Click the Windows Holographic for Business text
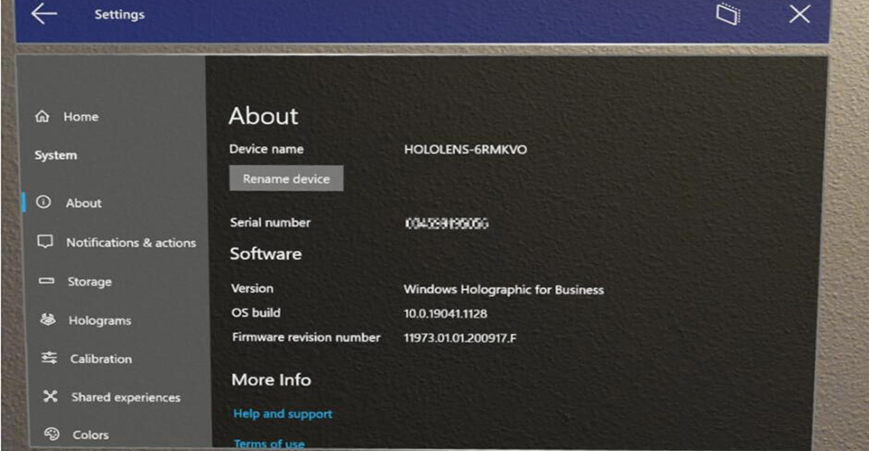Viewport: 869px width, 451px height. click(503, 290)
